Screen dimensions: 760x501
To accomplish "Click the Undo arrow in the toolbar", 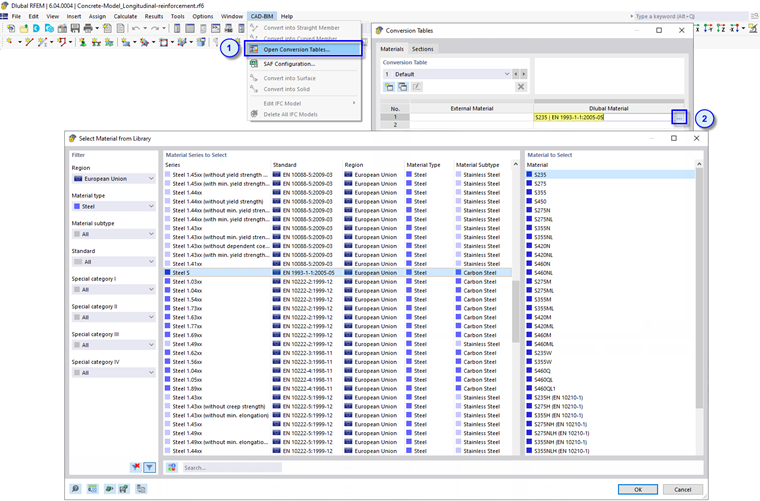I will pyautogui.click(x=136, y=29).
